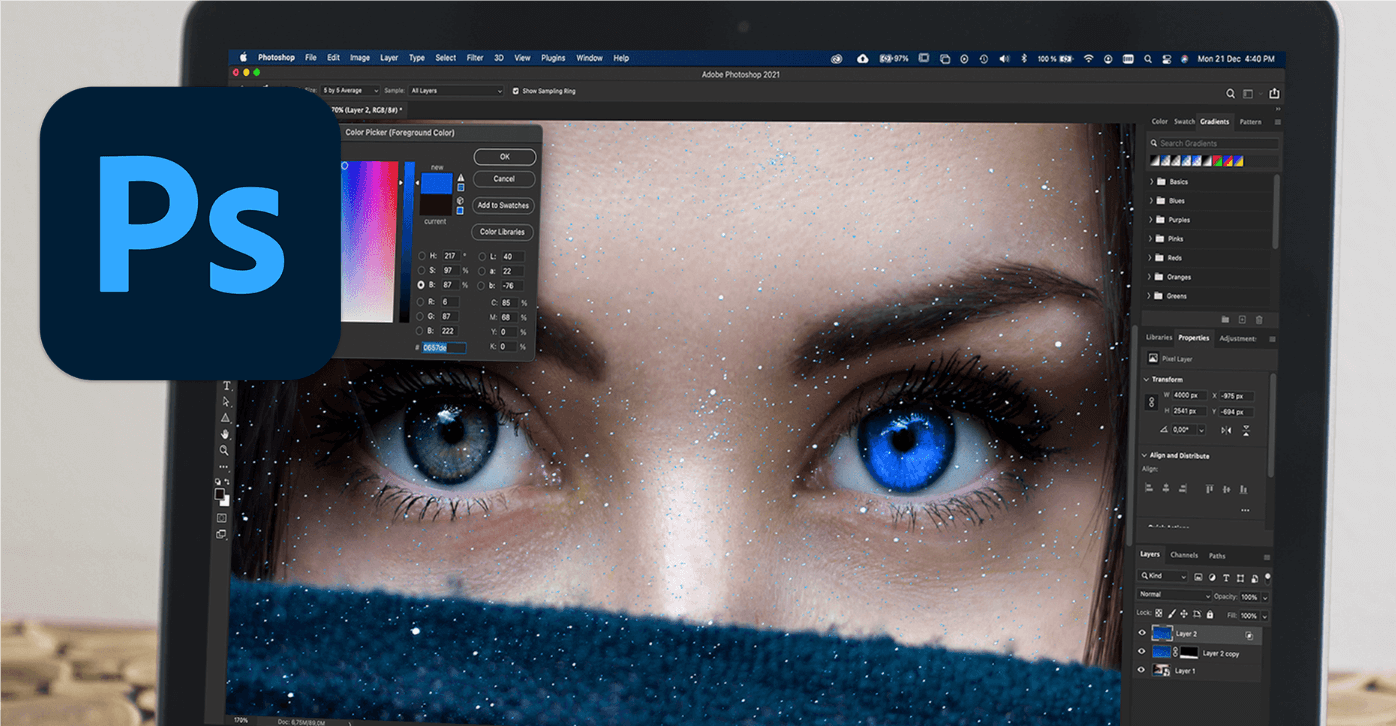
Task: Hide the Layer 1 layer
Action: (1142, 670)
